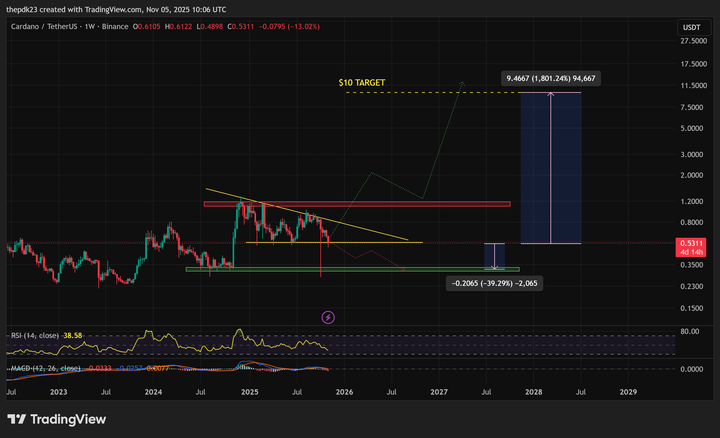Open the MACD indicator legend
Viewport: 720px width, 438px height.
click(45, 369)
